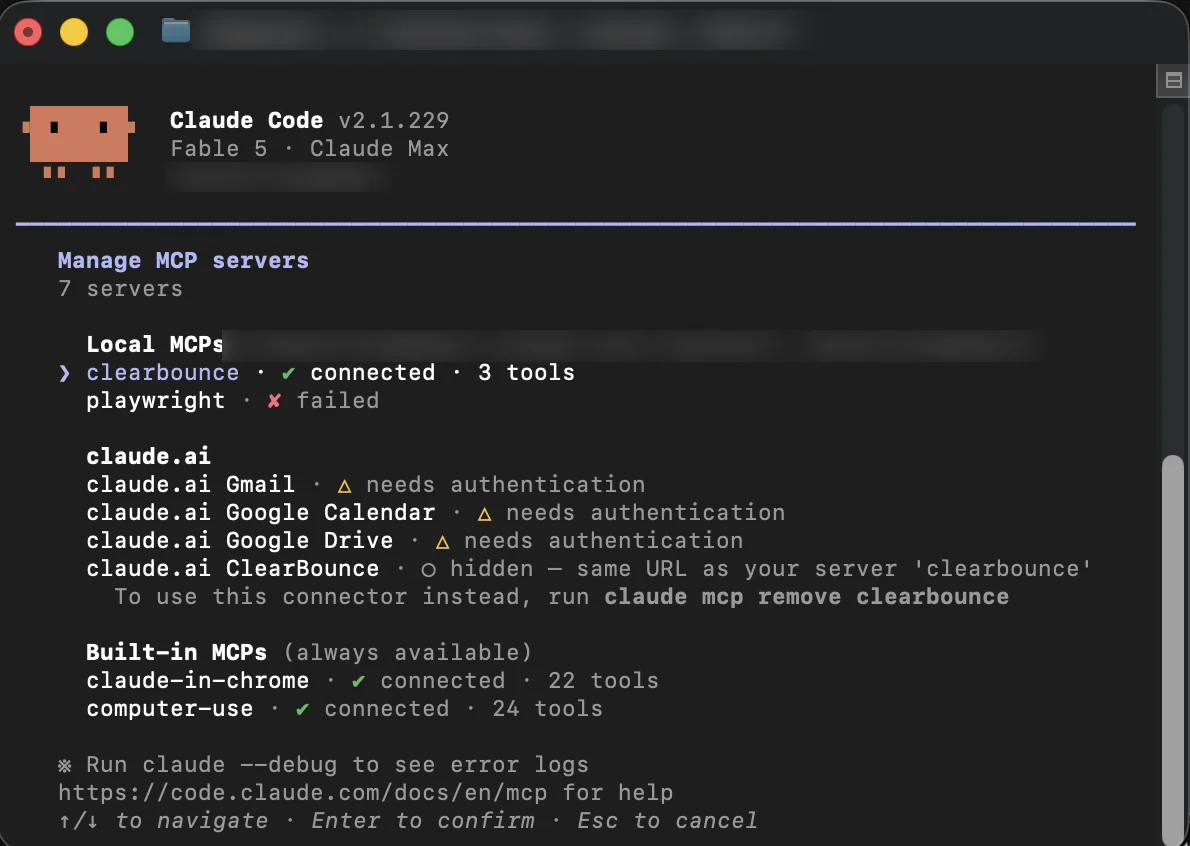Click the red close window button
The width and height of the screenshot is (1190, 846).
point(28,32)
